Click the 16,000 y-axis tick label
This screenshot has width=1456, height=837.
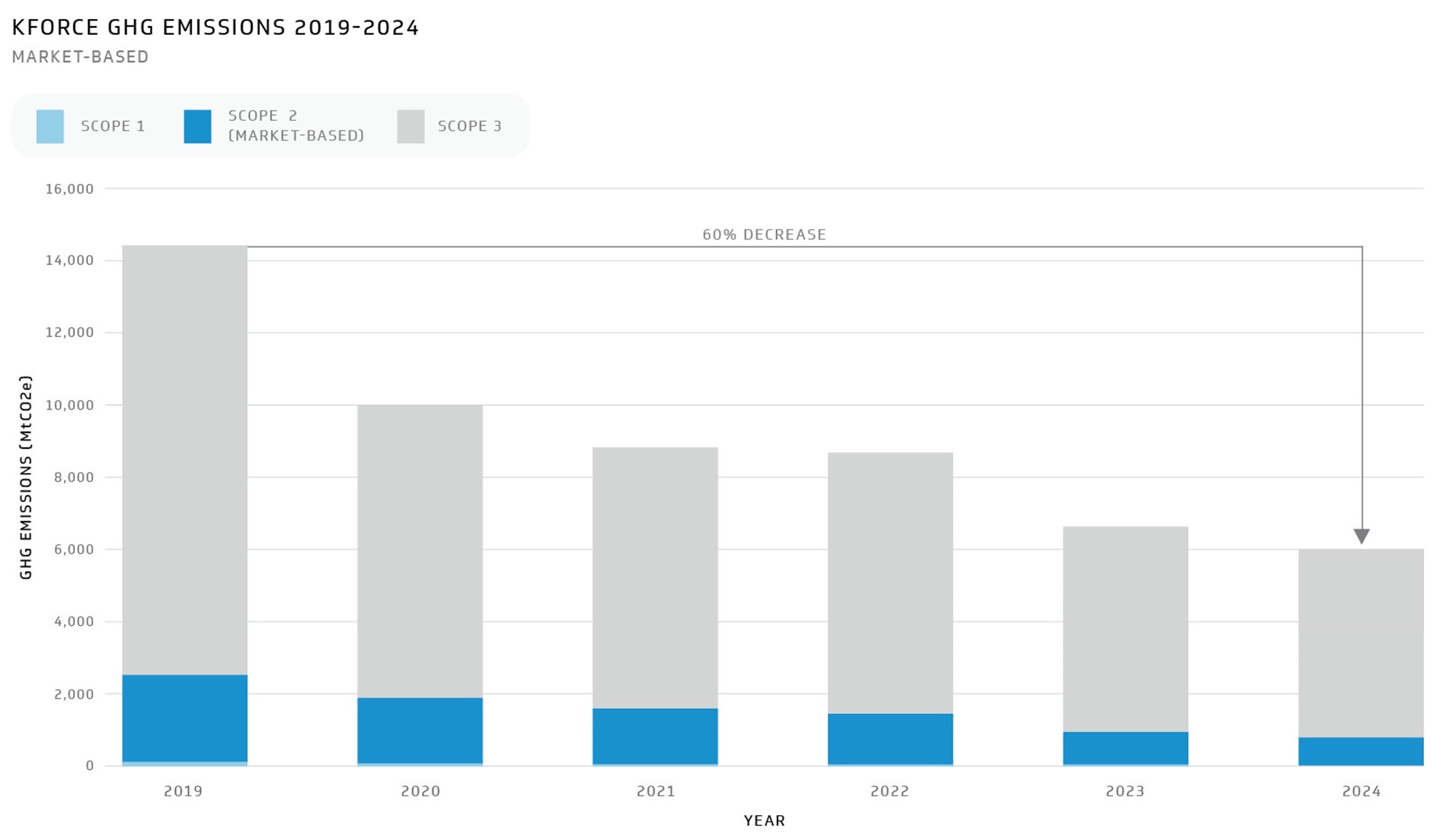click(x=70, y=189)
